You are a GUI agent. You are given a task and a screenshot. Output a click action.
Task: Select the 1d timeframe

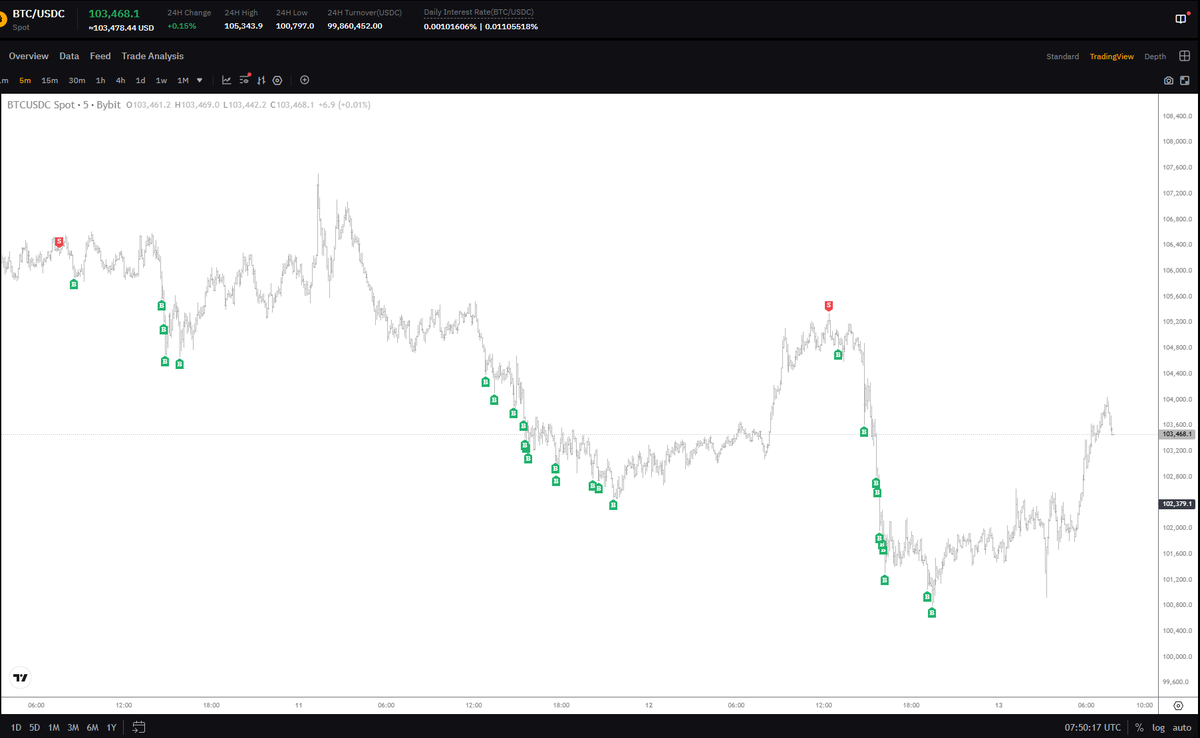pos(140,80)
